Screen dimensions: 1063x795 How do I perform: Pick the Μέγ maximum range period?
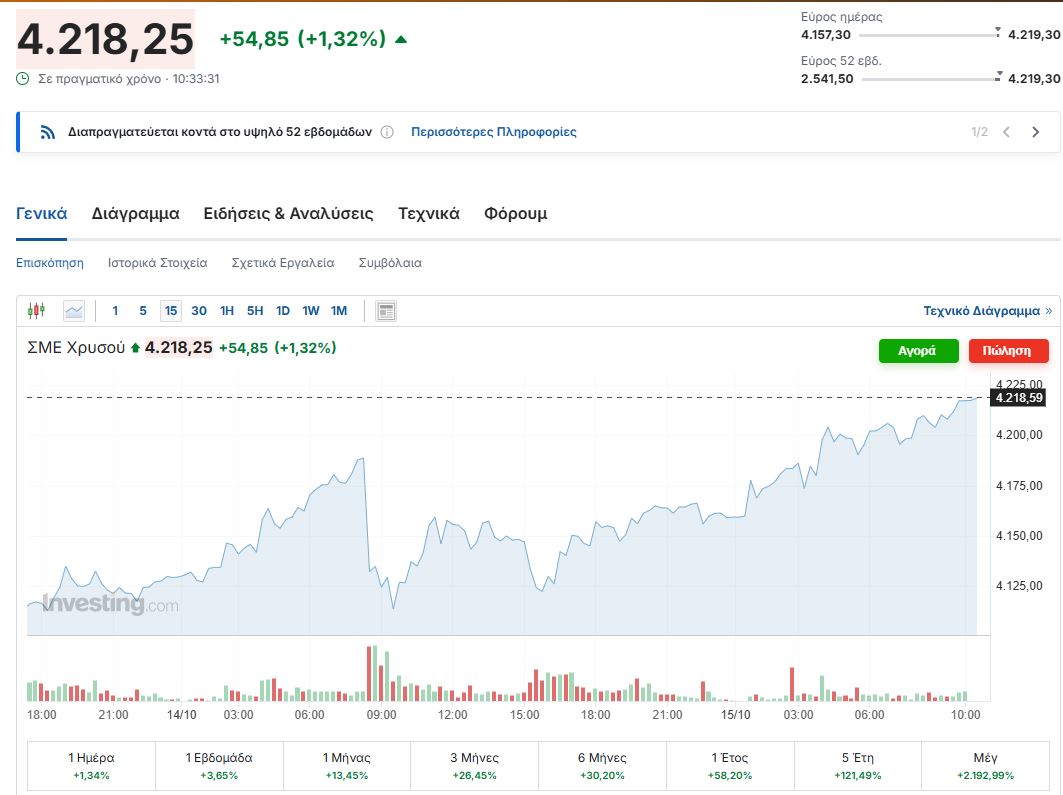[985, 766]
